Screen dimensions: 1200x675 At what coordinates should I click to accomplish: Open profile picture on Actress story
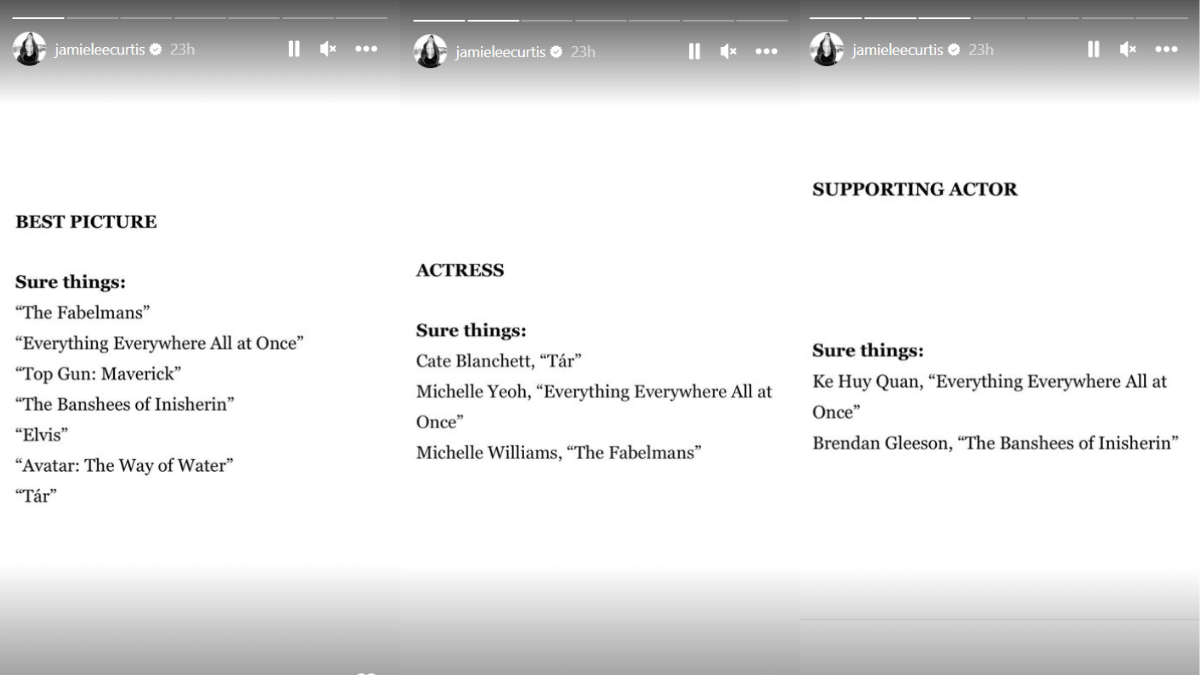[x=430, y=51]
